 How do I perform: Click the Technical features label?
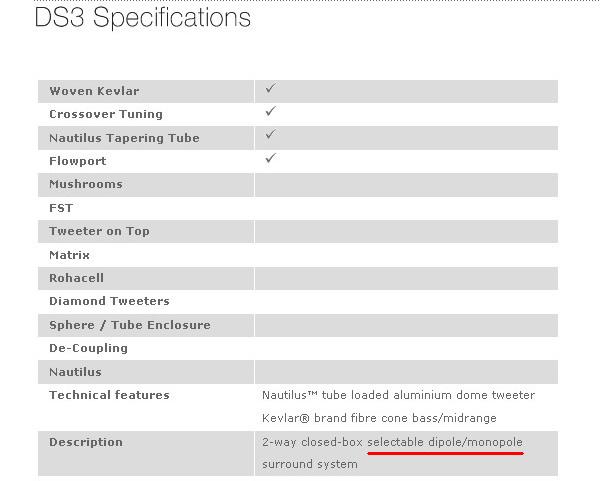[x=109, y=395]
